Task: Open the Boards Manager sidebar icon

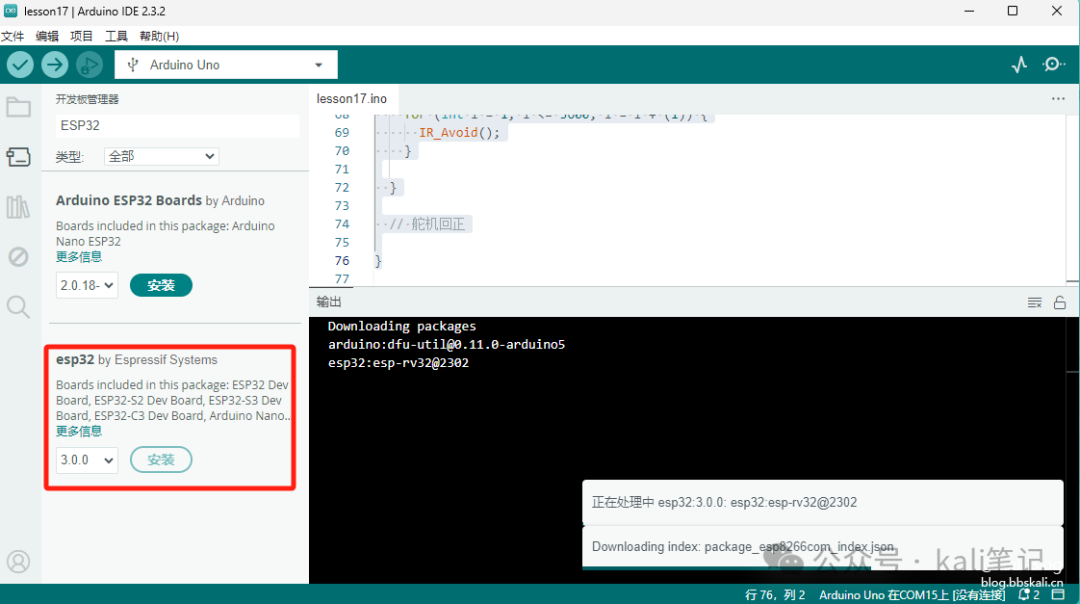Action: [19, 157]
